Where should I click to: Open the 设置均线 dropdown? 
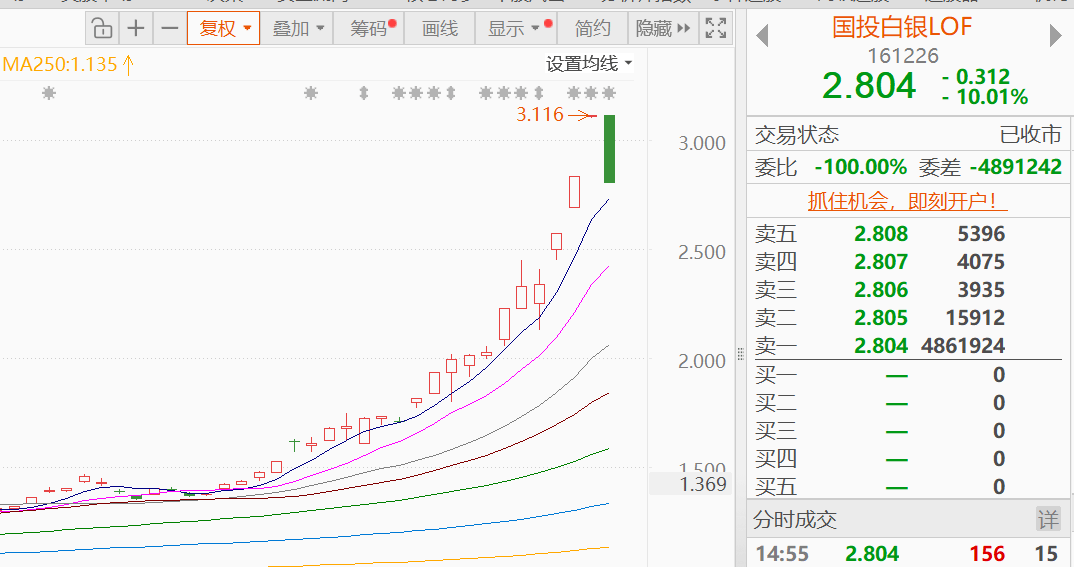click(x=589, y=64)
